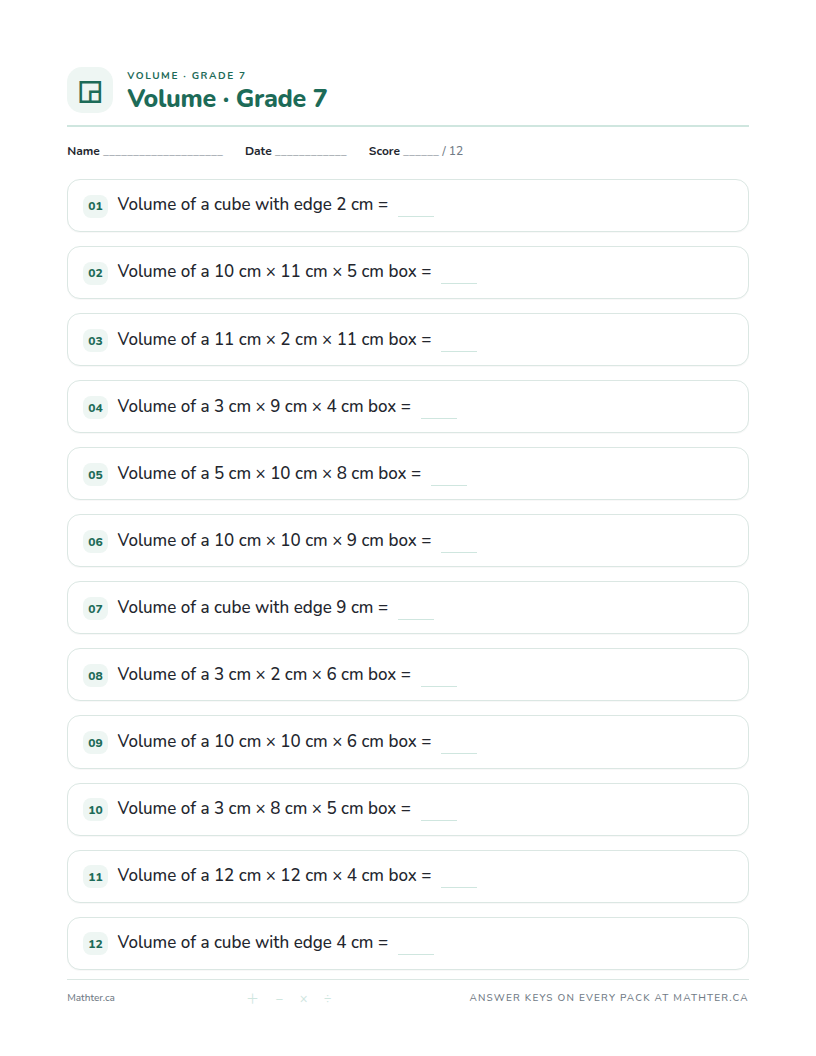The width and height of the screenshot is (816, 1056).
Task: Click text 'Volume of a 3 cm × 8 cm × 5 cm box ='
Action: tap(265, 808)
